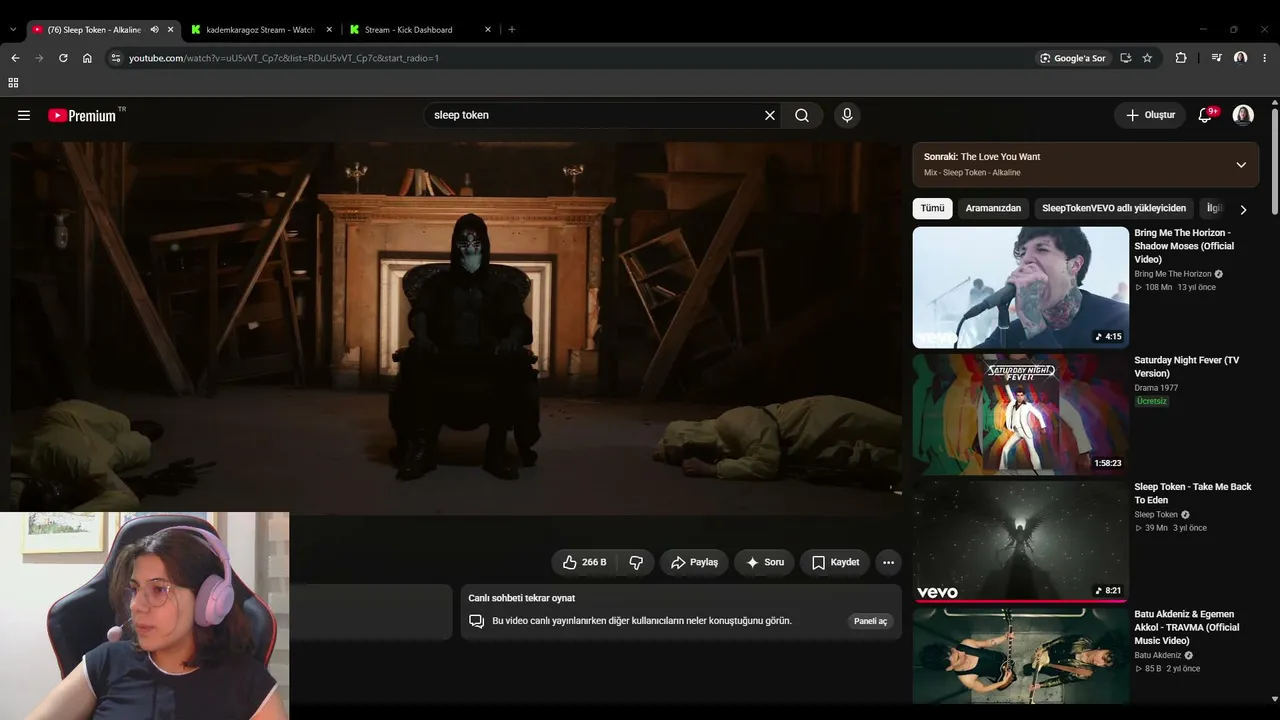Image resolution: width=1280 pixels, height=720 pixels.
Task: Switch to the kademkaragoz Stream tab
Action: click(260, 30)
